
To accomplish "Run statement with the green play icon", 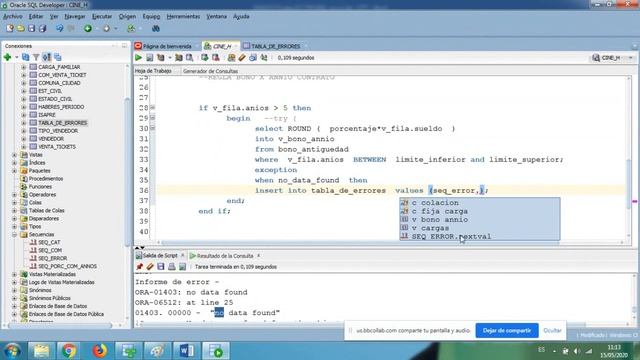I will pyautogui.click(x=139, y=58).
